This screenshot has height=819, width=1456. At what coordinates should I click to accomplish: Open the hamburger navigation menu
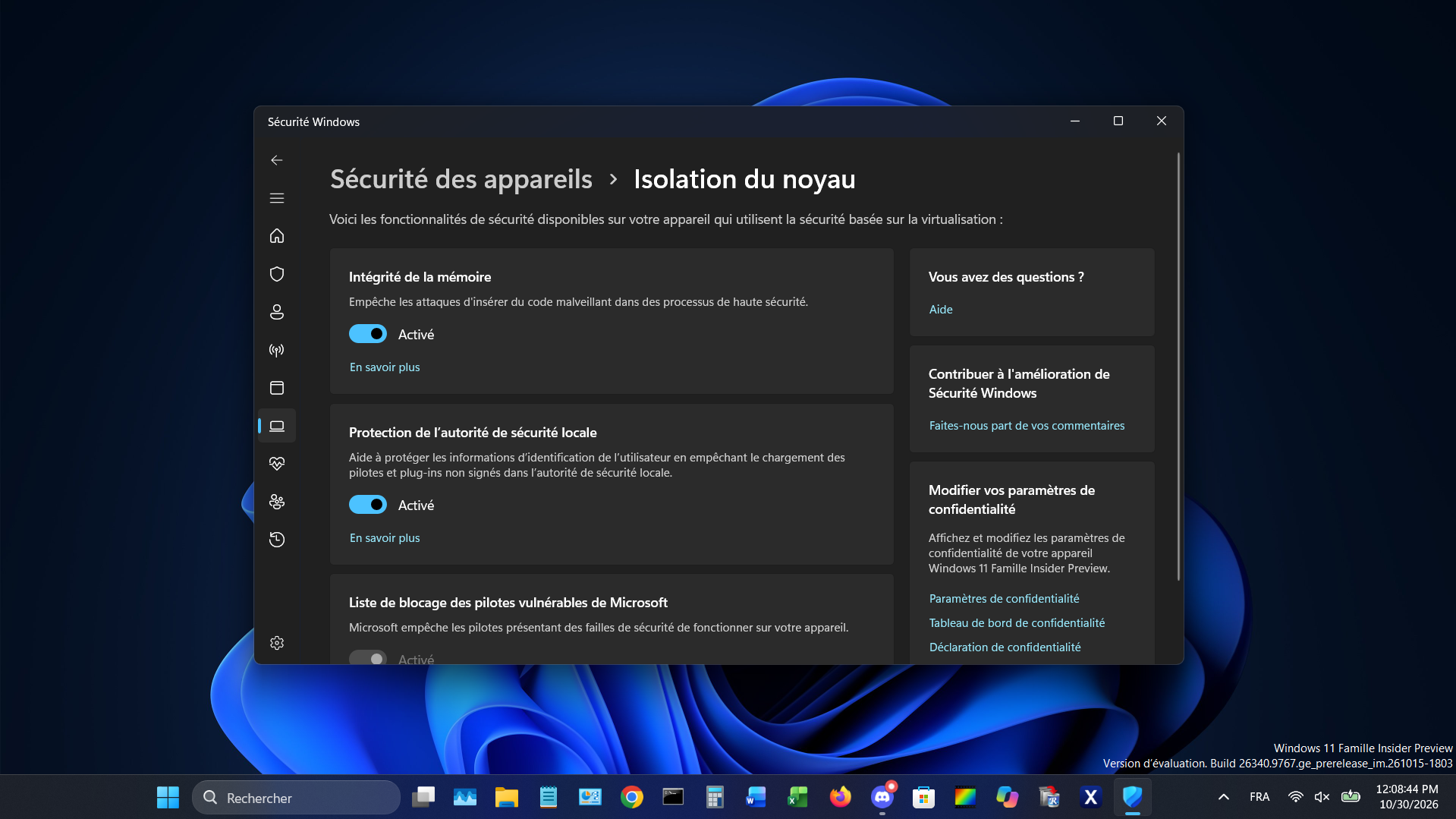point(277,198)
